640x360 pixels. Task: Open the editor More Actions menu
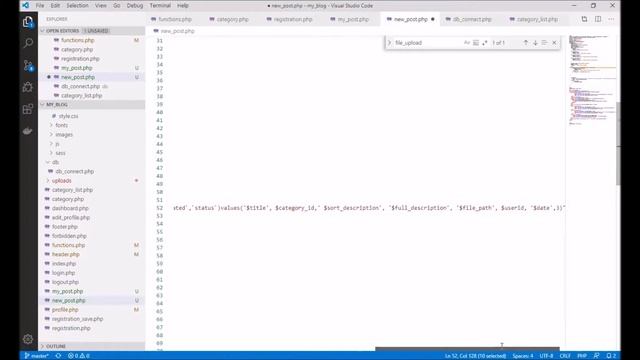[611, 19]
